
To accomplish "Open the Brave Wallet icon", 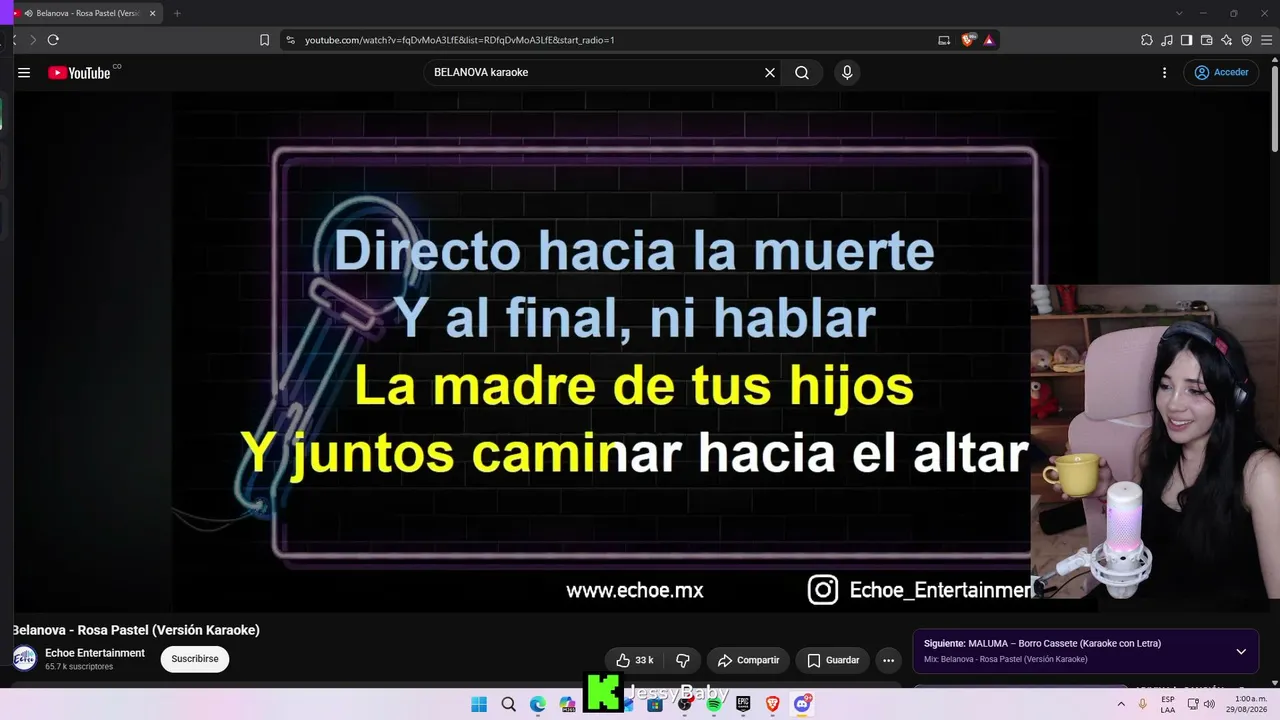I will point(1206,40).
